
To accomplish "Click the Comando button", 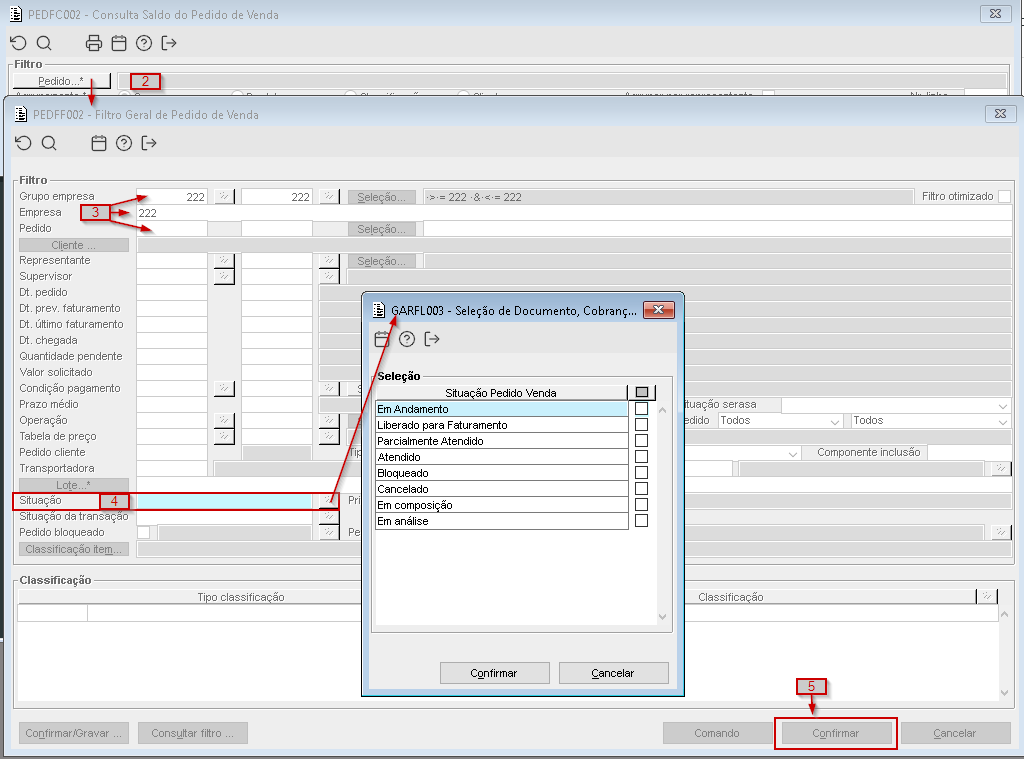I will coord(717,733).
